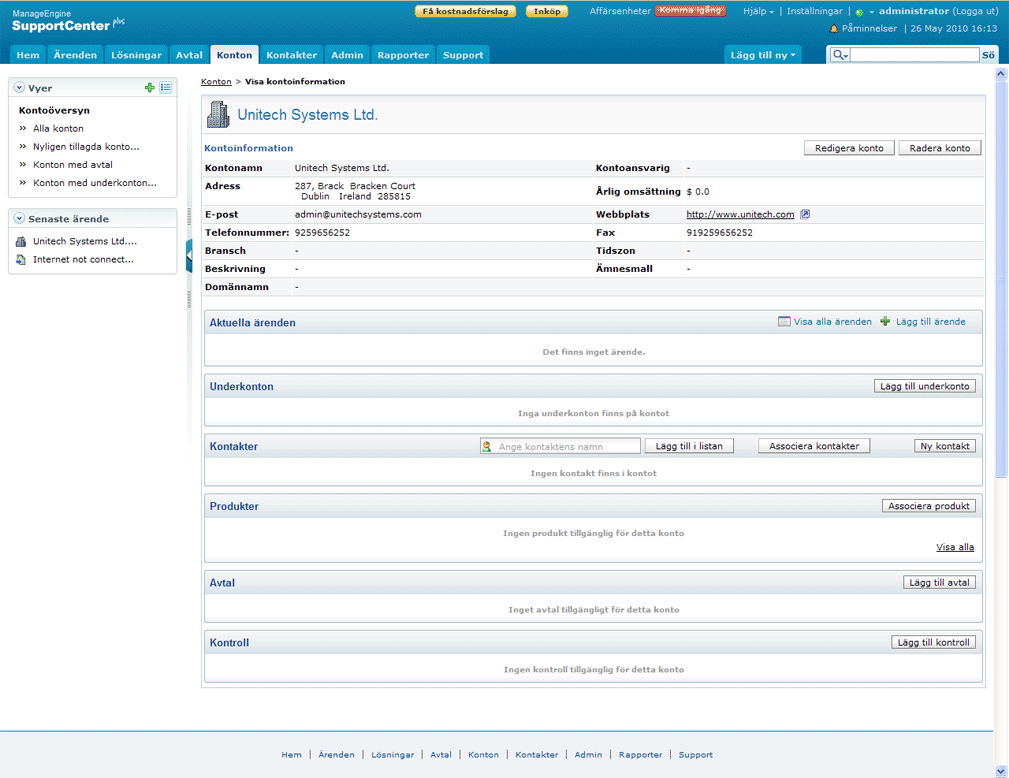Click the Ny kontakt button
1009x778 pixels.
945,446
